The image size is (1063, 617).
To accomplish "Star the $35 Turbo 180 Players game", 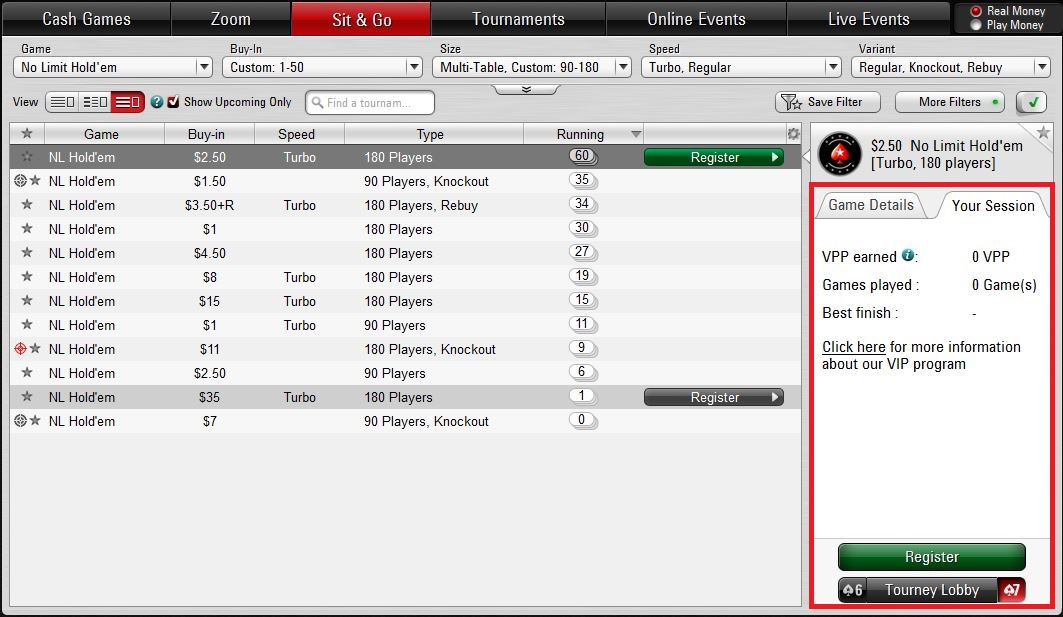I will point(26,396).
